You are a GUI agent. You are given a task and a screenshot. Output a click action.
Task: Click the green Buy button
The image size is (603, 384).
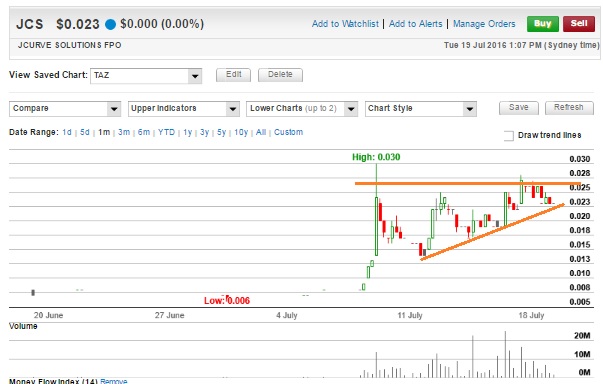coord(543,24)
